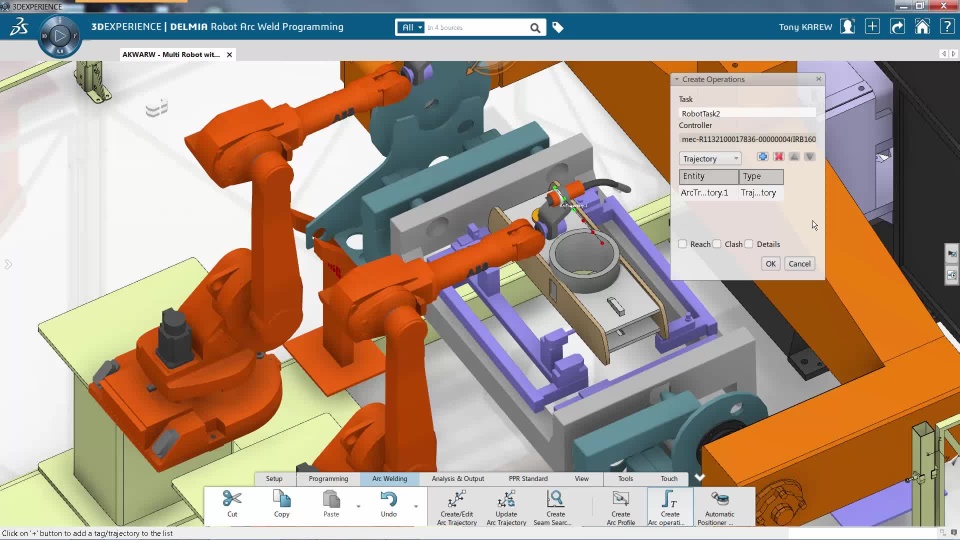
Task: Click Cancel in Create Operations dialog
Action: click(800, 264)
